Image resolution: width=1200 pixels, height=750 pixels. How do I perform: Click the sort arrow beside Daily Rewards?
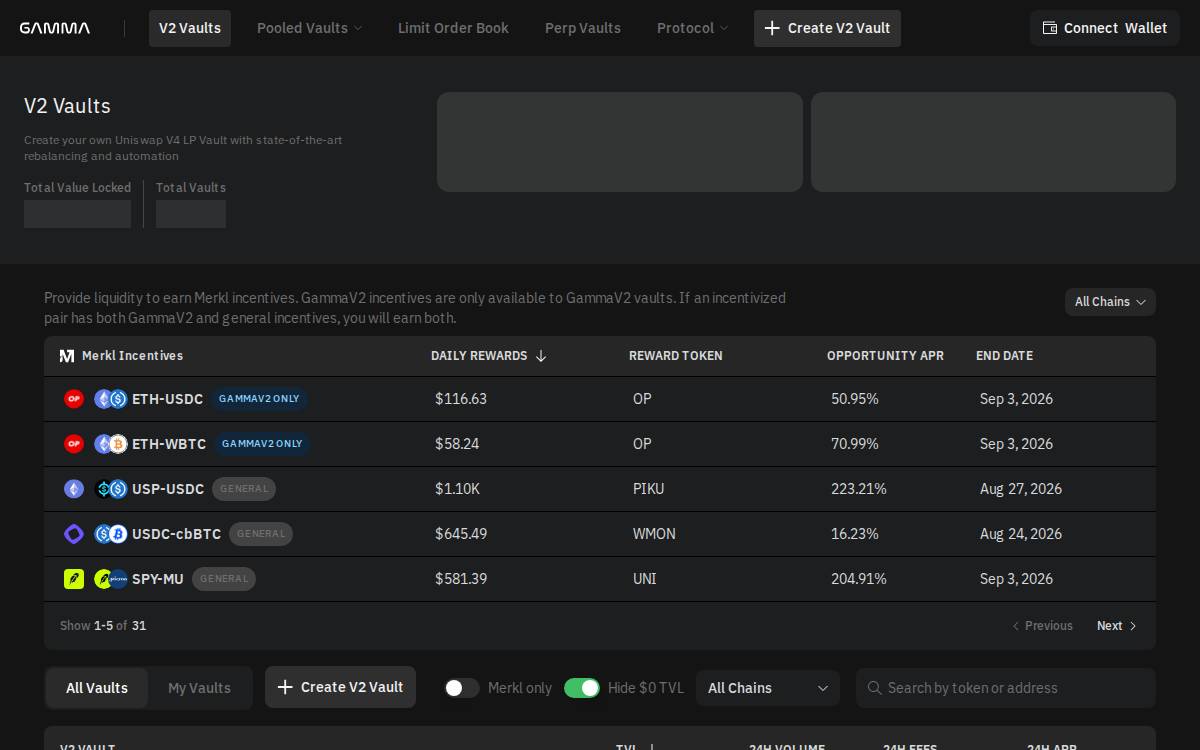tap(541, 356)
